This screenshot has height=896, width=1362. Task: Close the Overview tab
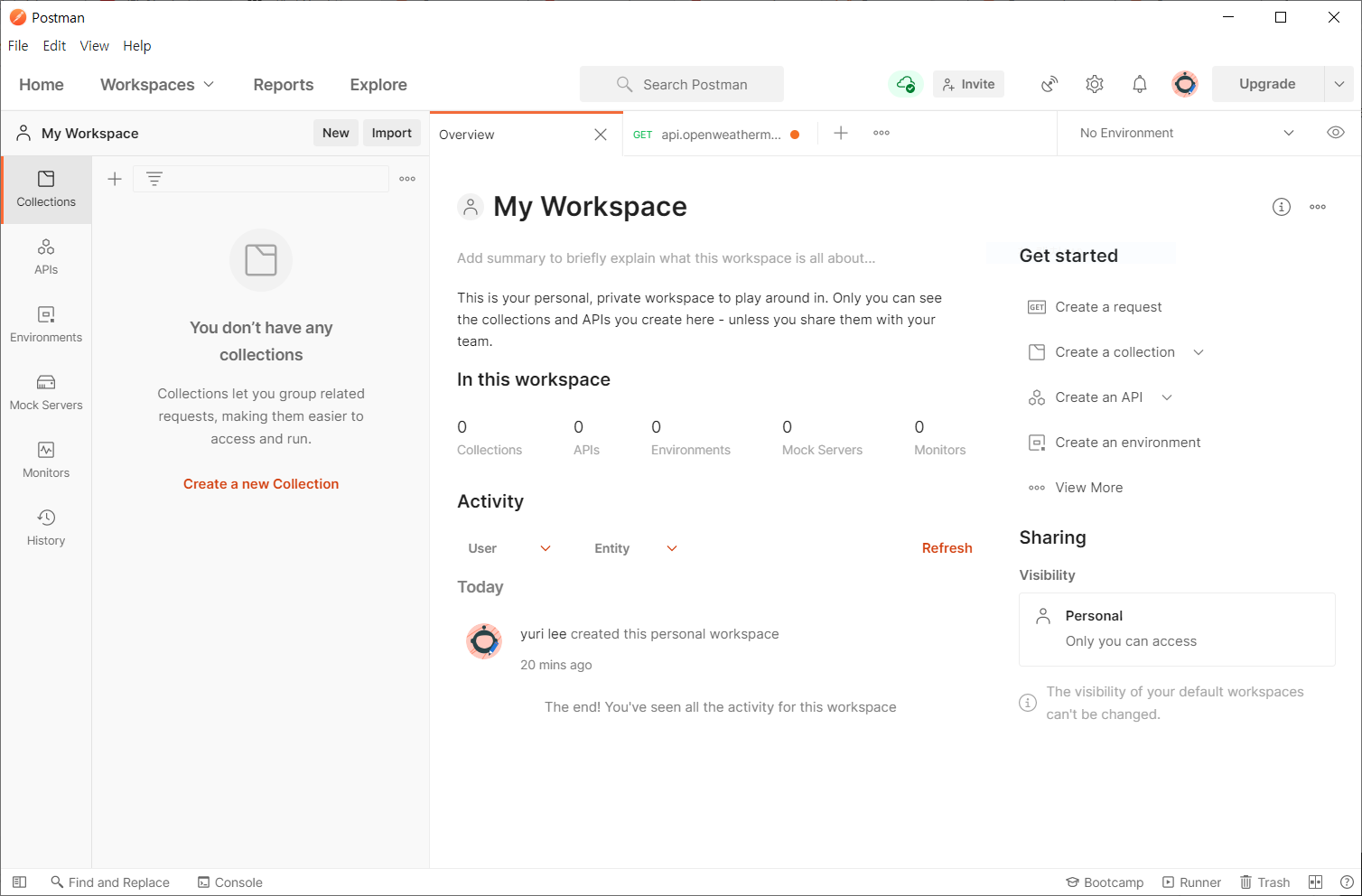[601, 135]
